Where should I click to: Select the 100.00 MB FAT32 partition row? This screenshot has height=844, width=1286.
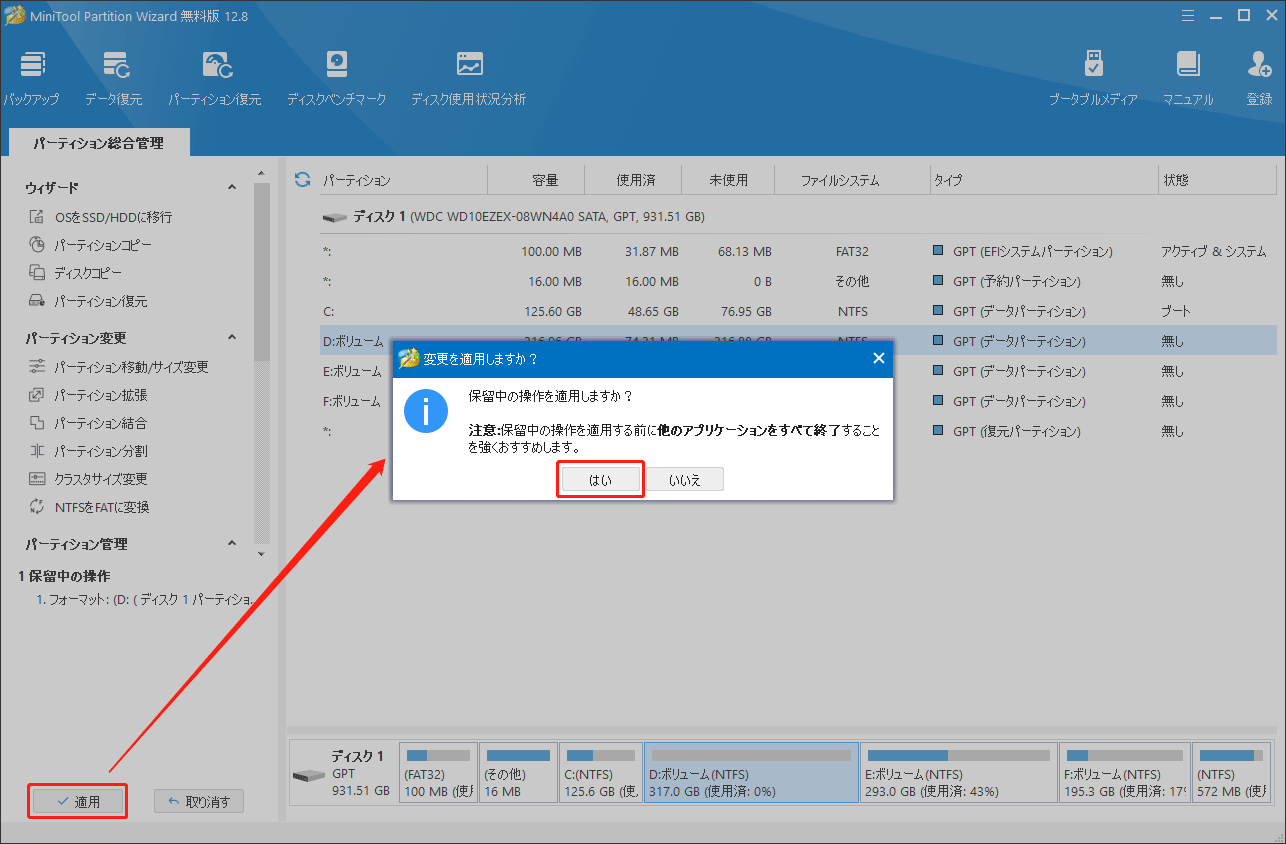coord(798,251)
